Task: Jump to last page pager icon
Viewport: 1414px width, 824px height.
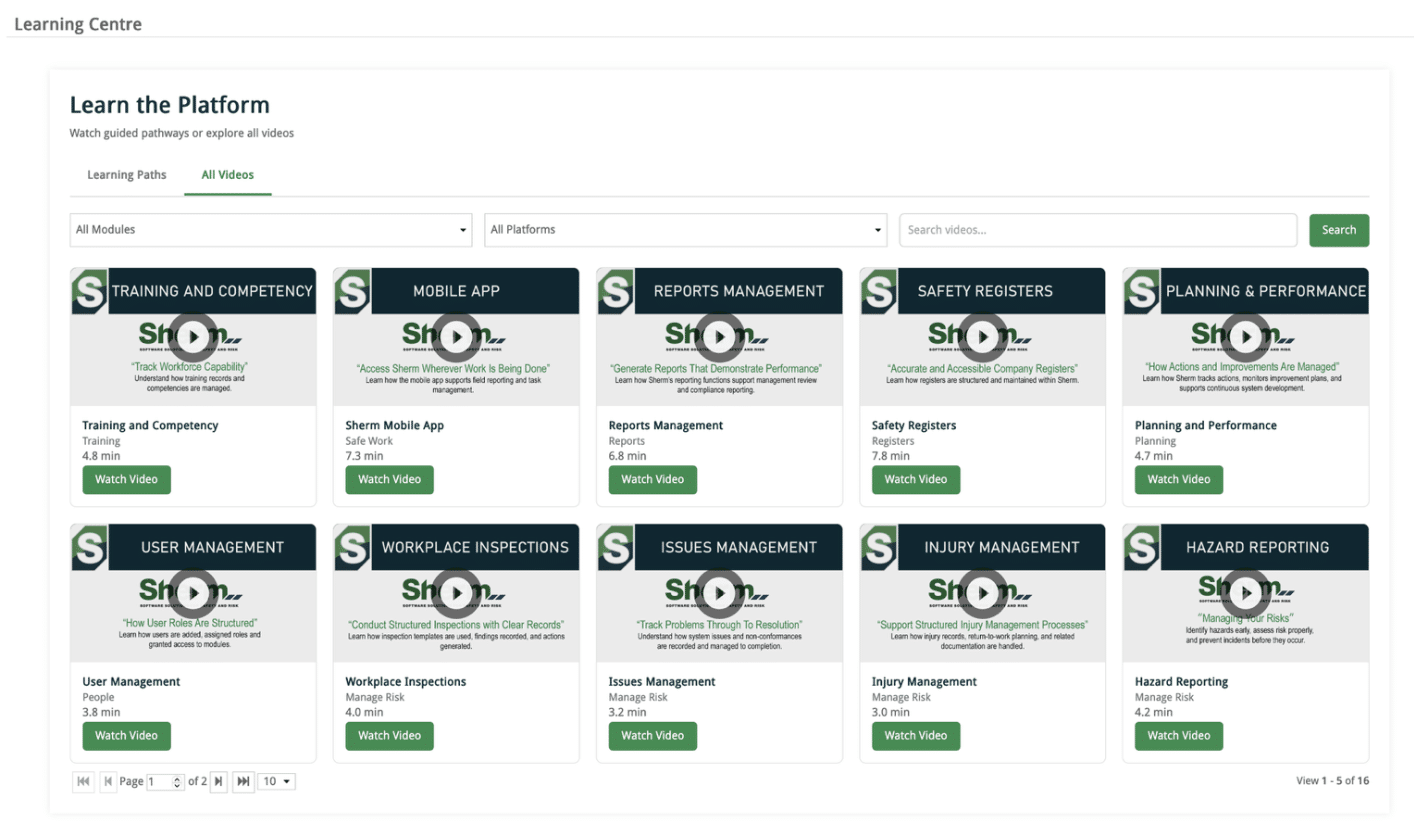Action: click(x=243, y=781)
